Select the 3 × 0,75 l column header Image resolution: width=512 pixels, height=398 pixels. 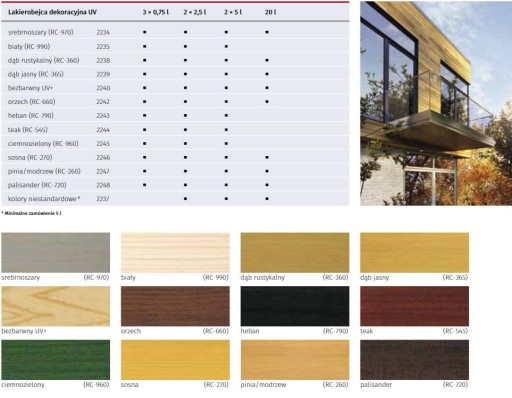tap(156, 12)
